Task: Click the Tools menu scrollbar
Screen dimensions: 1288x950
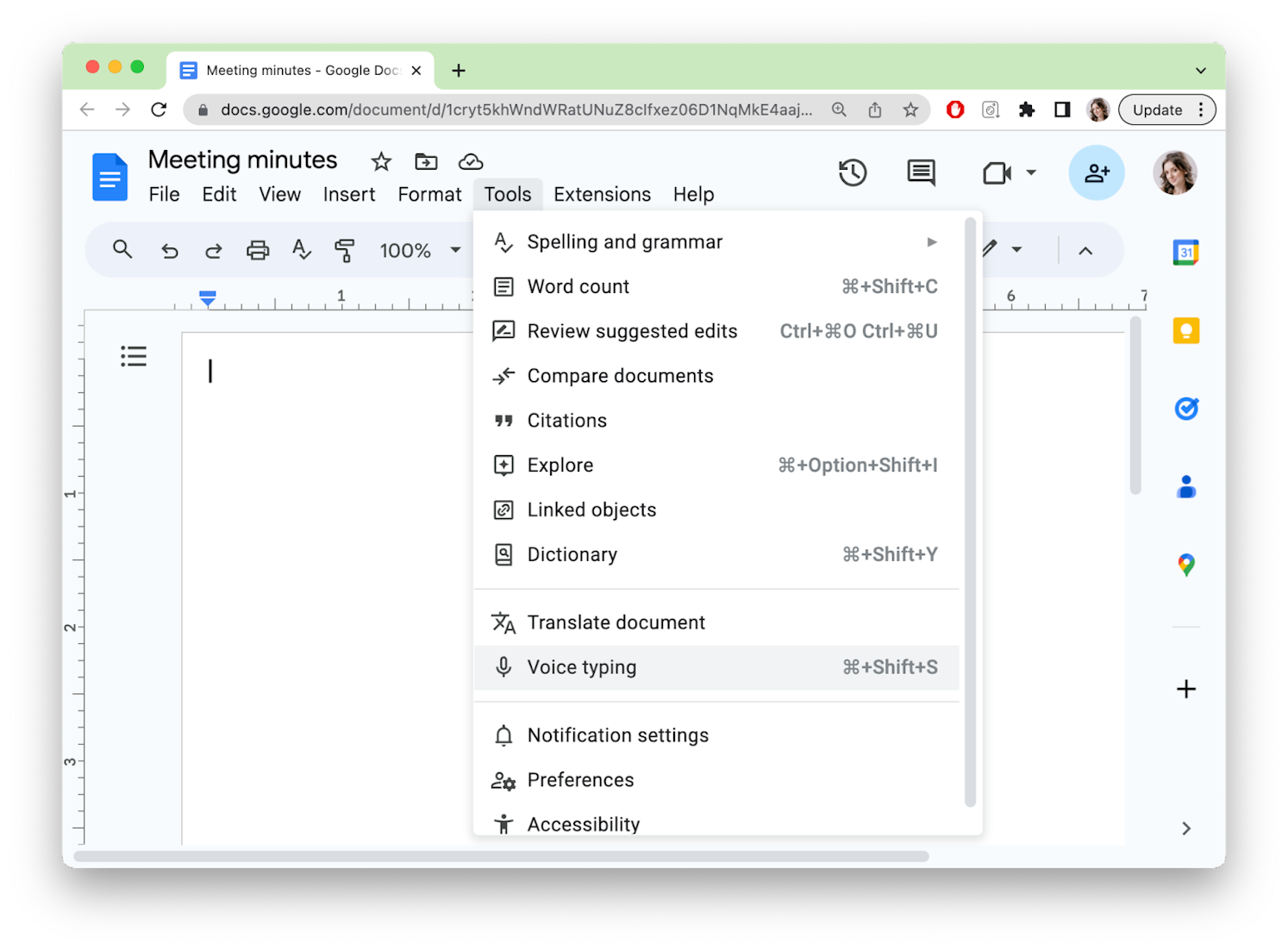Action: coord(970,512)
